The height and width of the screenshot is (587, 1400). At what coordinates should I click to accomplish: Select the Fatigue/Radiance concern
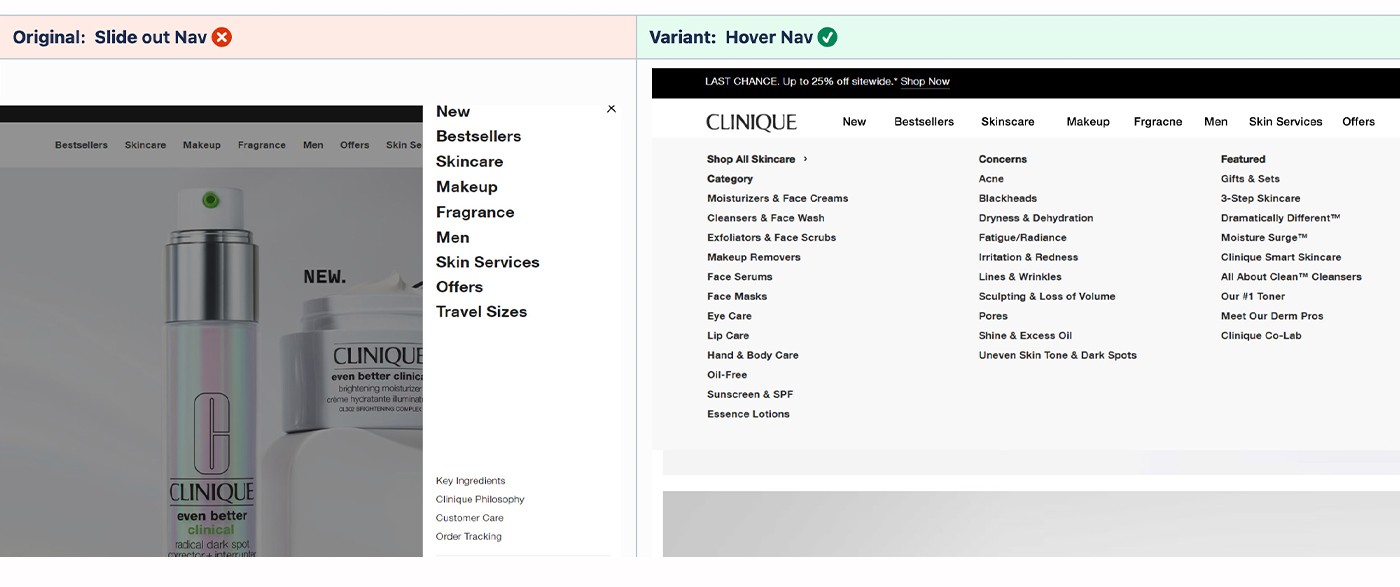[x=1022, y=238]
